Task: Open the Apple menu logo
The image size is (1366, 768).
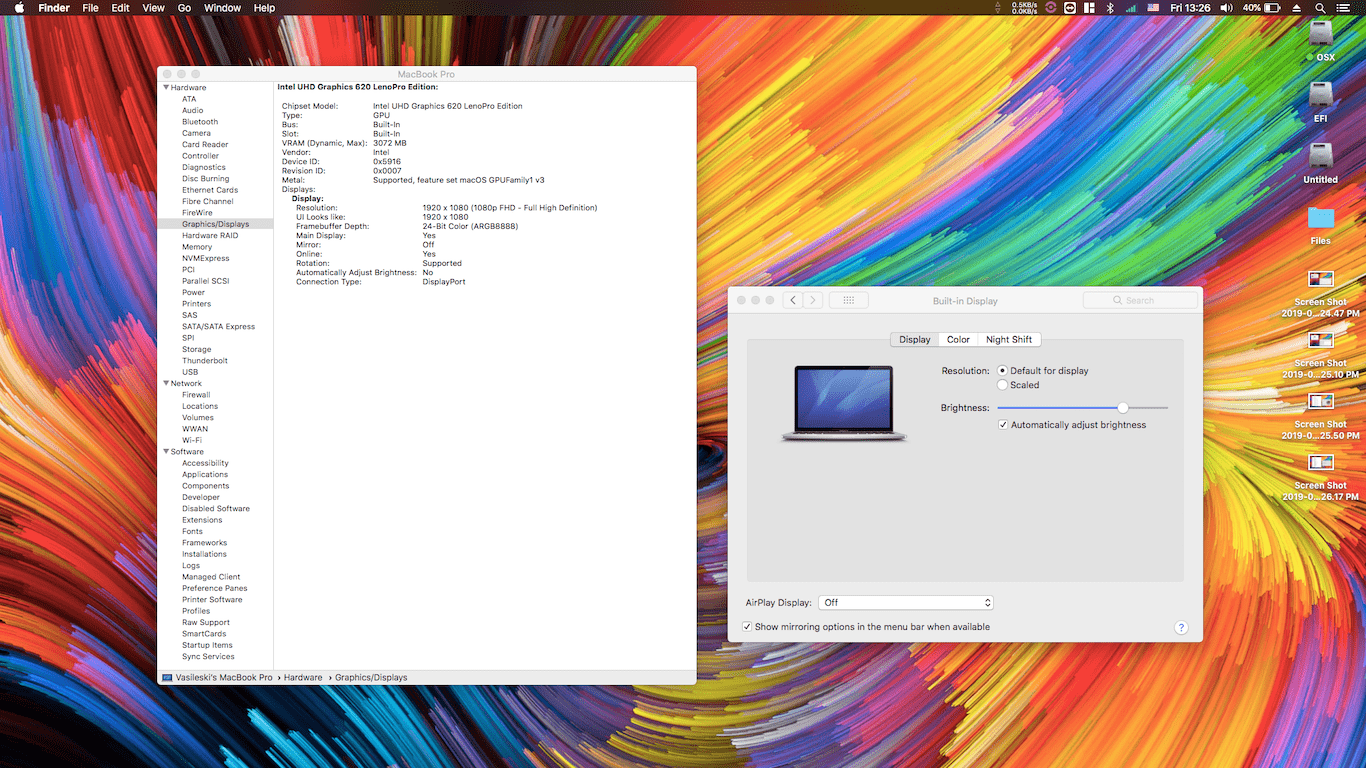Action: (x=19, y=8)
